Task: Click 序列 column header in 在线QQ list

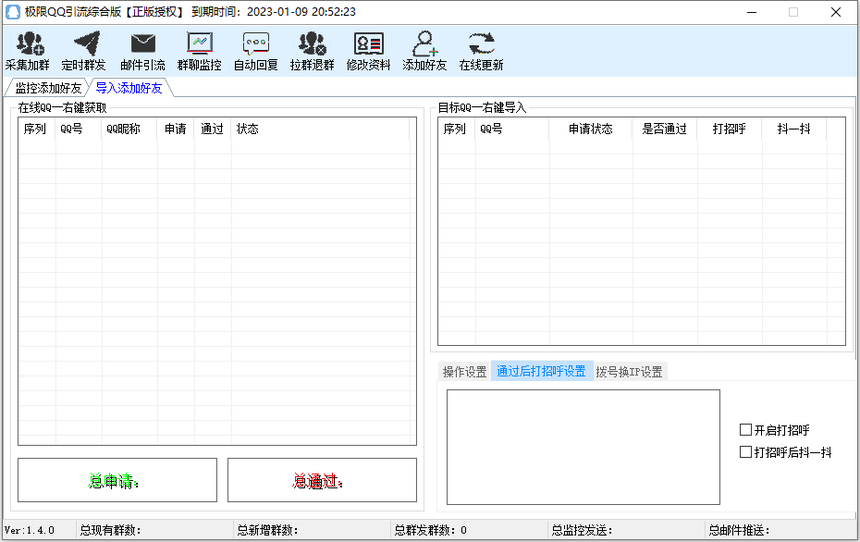Action: 36,129
